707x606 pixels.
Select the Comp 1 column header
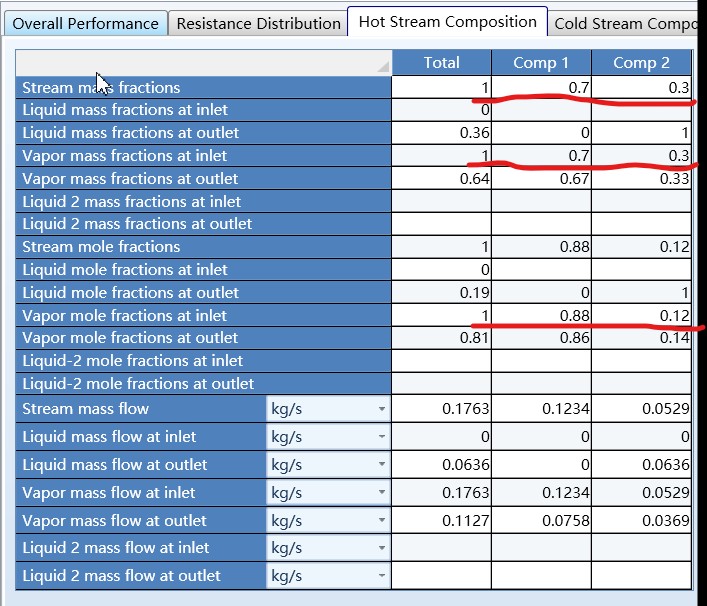(x=541, y=62)
